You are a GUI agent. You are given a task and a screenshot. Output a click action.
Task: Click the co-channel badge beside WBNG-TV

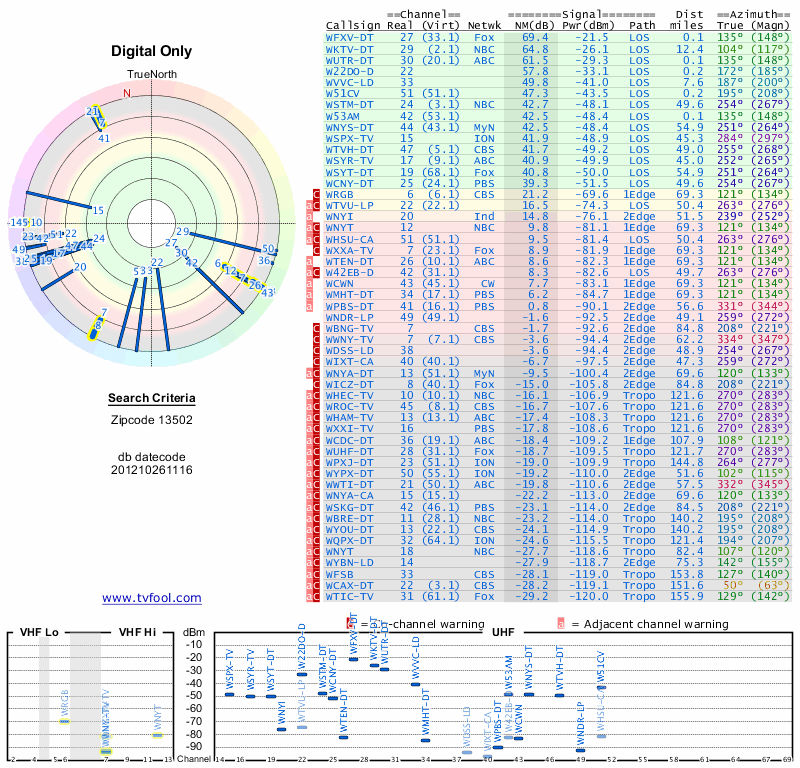(x=316, y=329)
